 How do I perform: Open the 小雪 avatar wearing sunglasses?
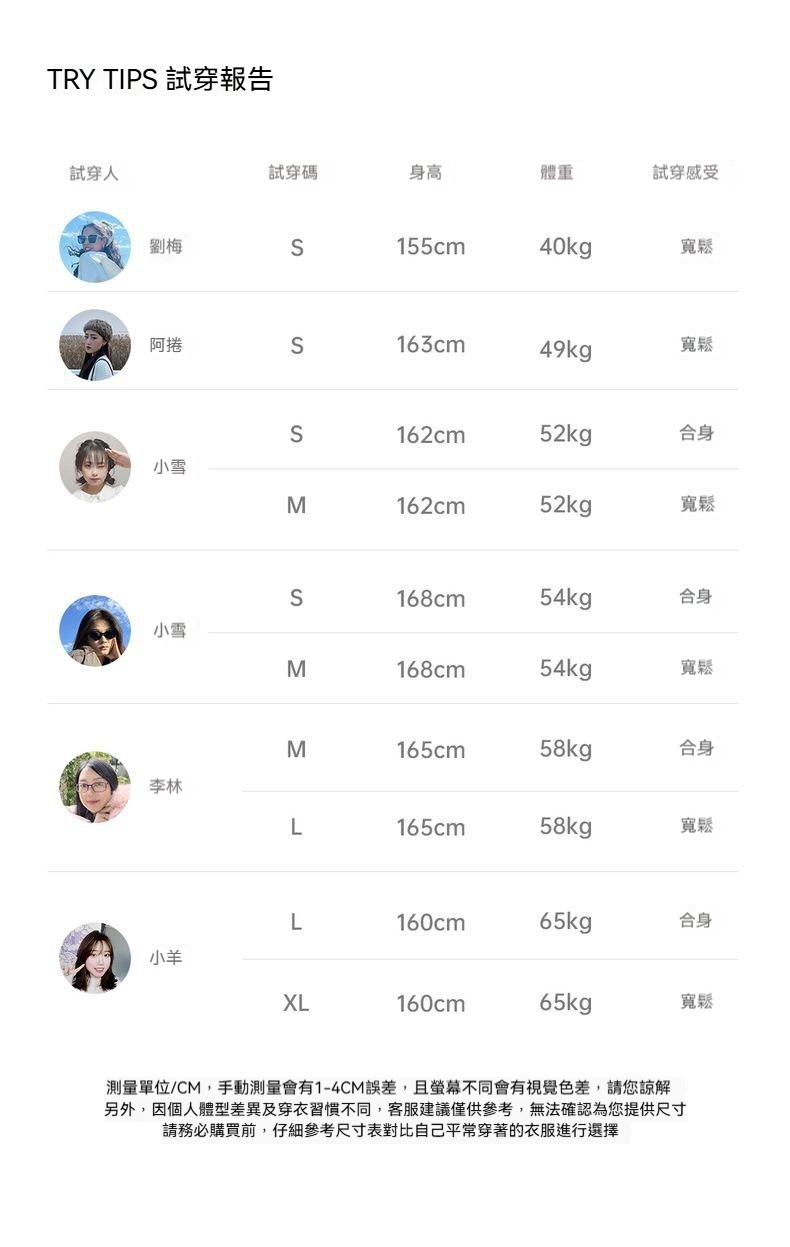(x=95, y=631)
